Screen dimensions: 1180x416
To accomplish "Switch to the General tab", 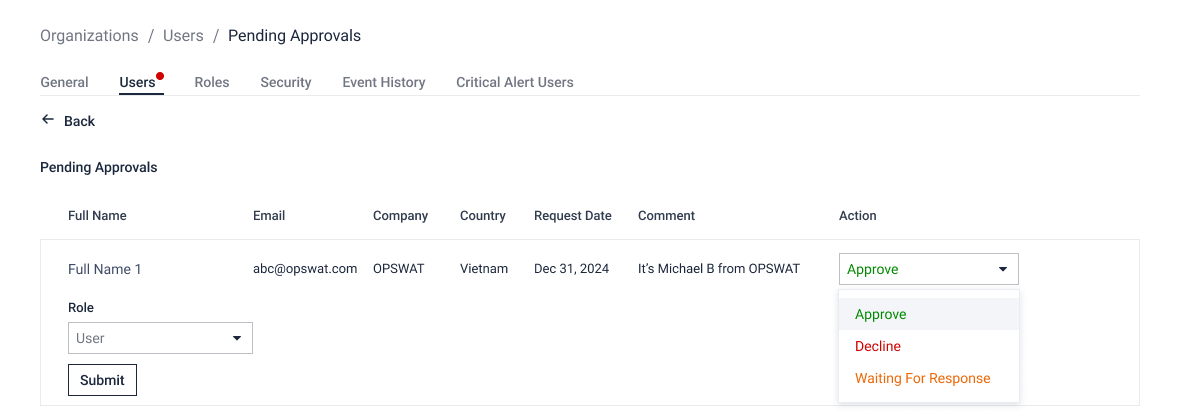I will (x=64, y=83).
